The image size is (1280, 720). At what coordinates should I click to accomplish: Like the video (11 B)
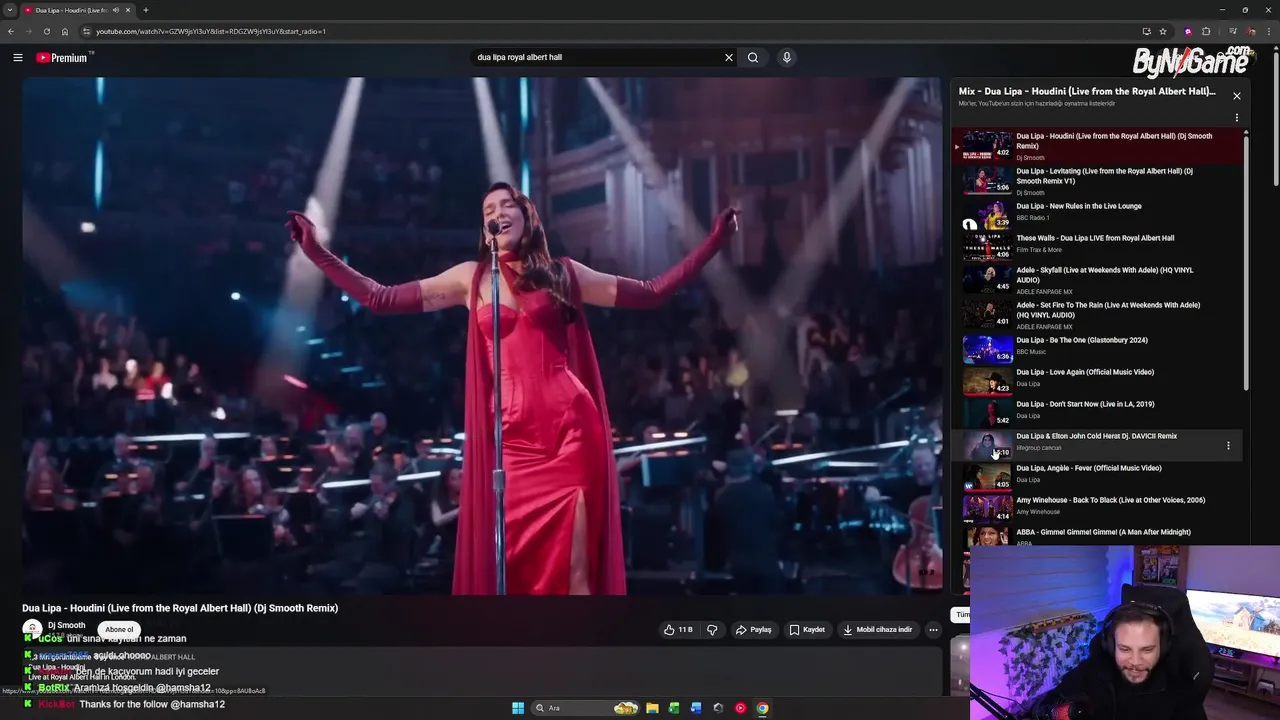(x=678, y=630)
